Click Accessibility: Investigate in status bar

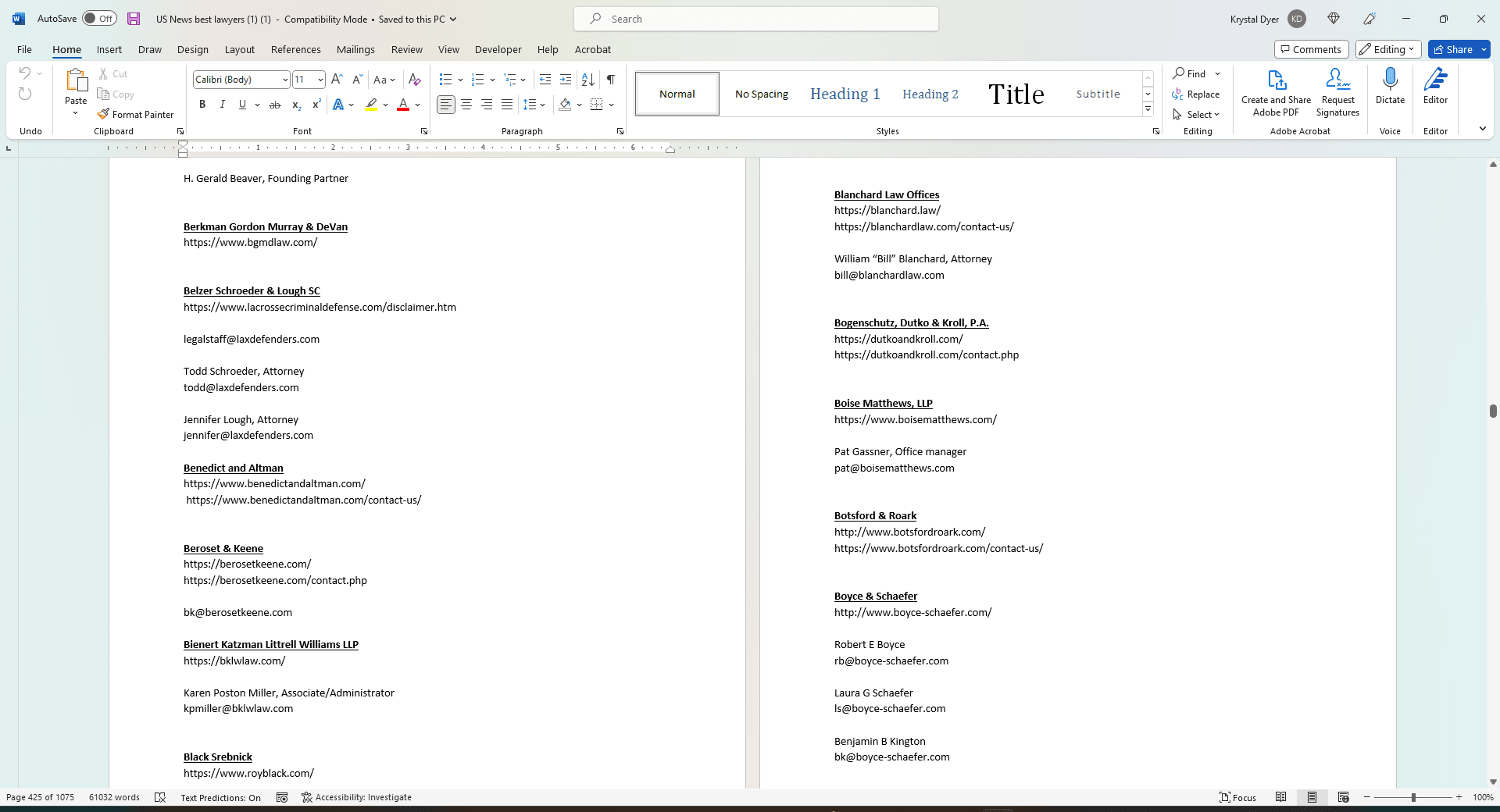coord(356,797)
